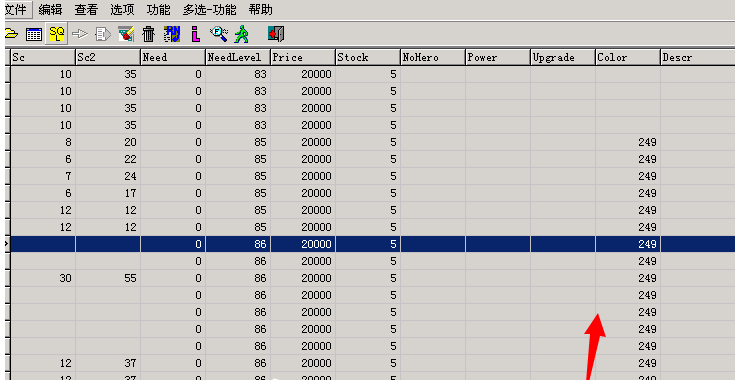The height and width of the screenshot is (380, 735).
Task: Select the Sc cell with value 30
Action: click(x=43, y=278)
